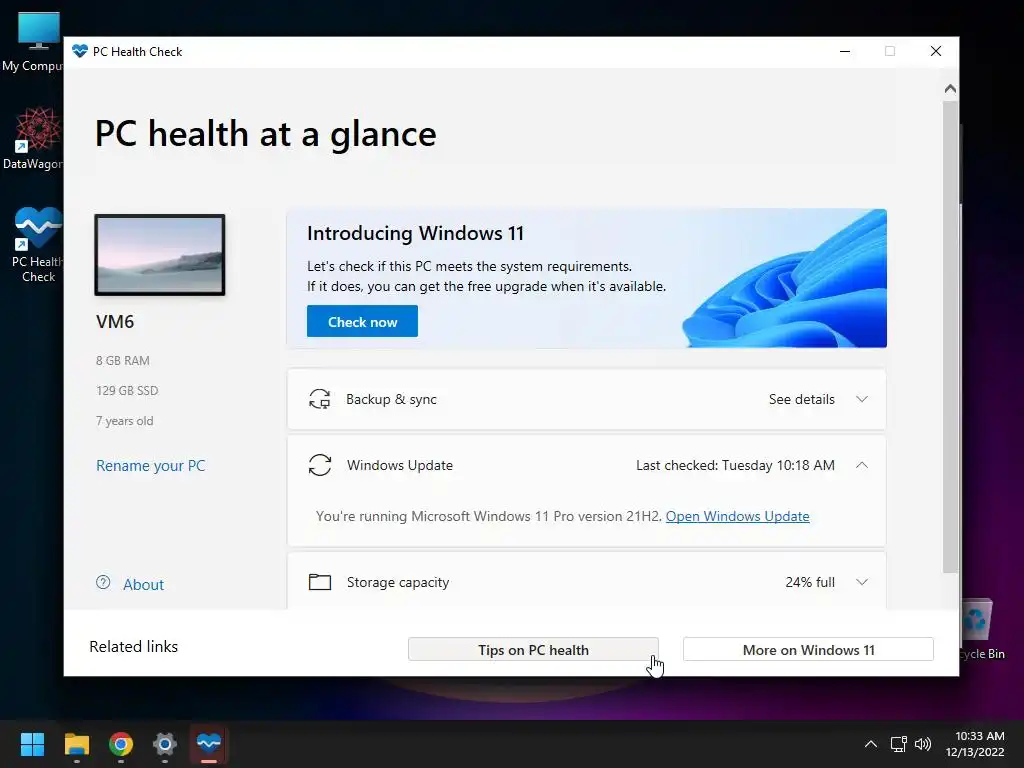Click the Backup & sync icon
This screenshot has width=1024, height=768.
point(319,399)
